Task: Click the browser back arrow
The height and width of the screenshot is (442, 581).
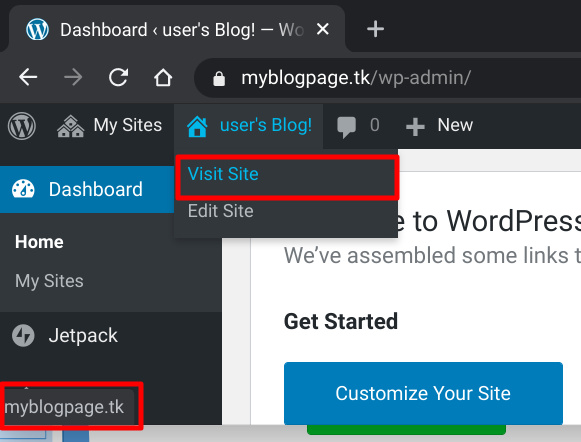Action: click(x=28, y=77)
